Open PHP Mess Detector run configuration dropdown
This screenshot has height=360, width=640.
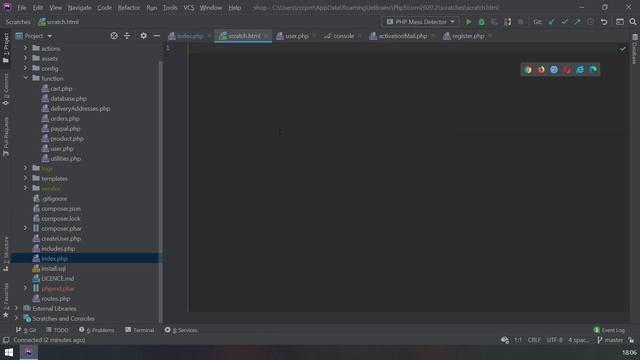420,22
